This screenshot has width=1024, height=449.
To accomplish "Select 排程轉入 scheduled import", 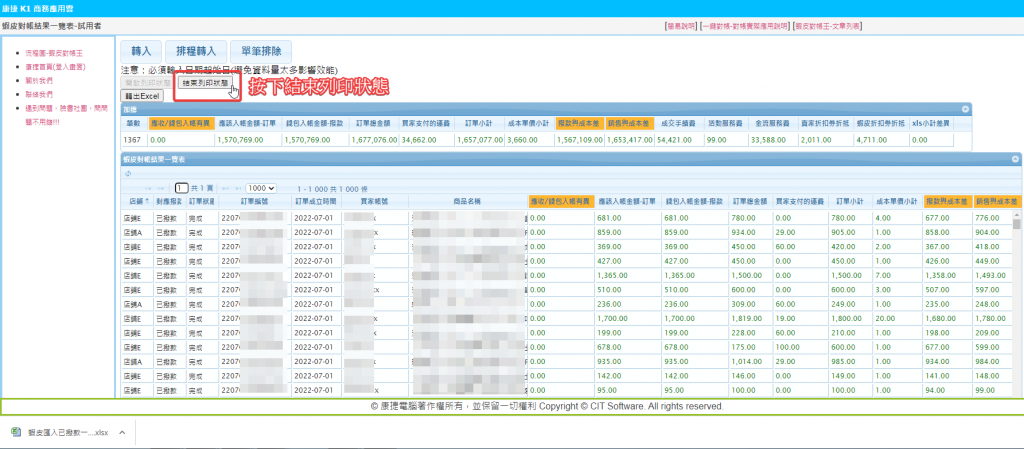I will 195,49.
